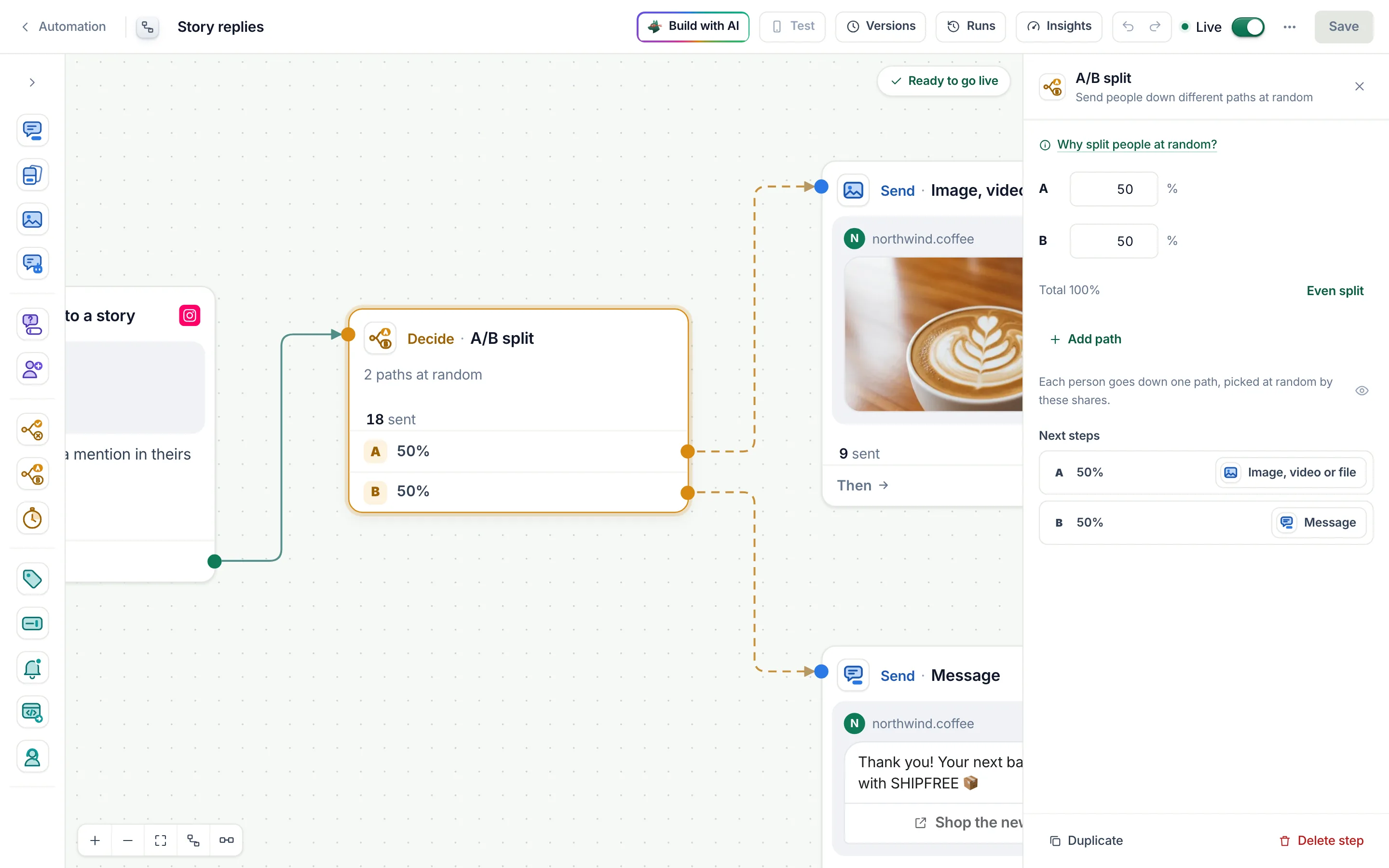Toggle the eye icon beside path shares text

[1362, 391]
